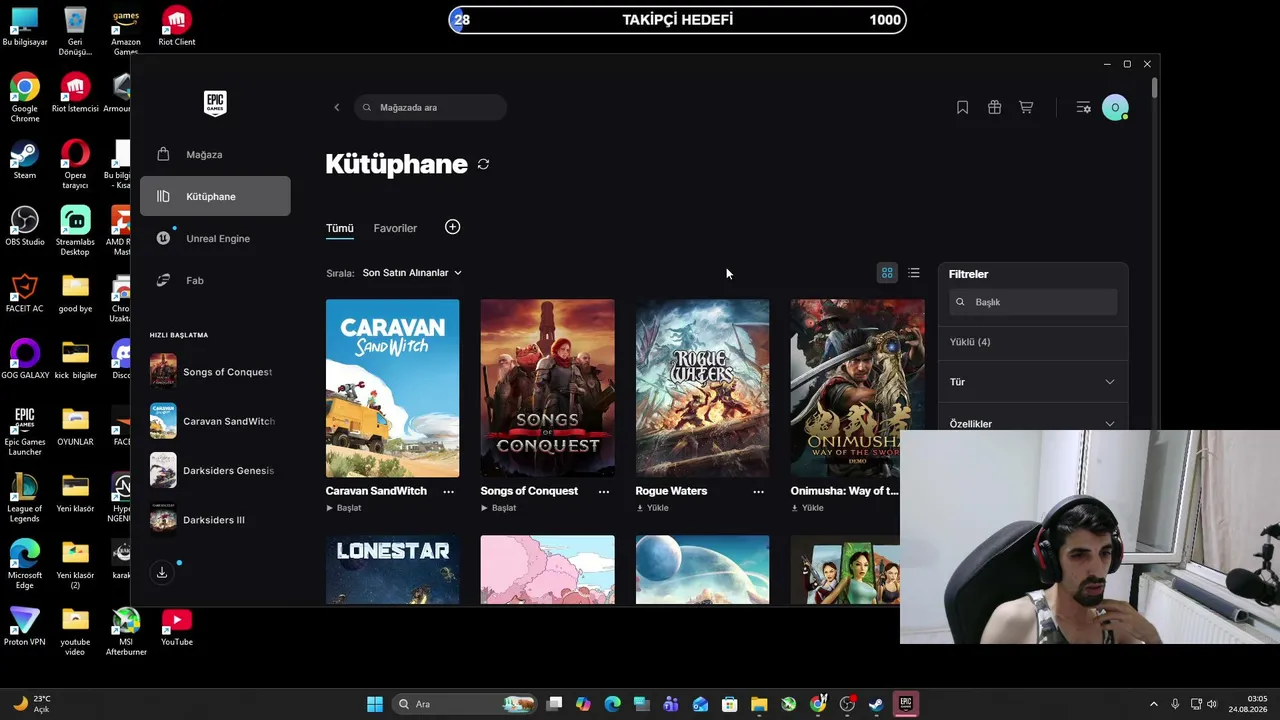Select GOG GALAXY desktop shortcut

click(x=25, y=360)
